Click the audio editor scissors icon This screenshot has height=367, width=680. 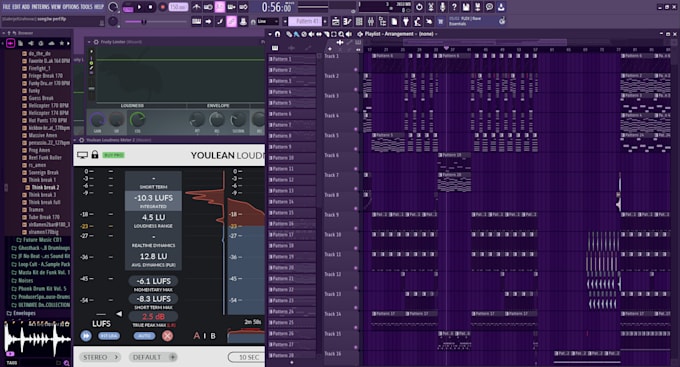pos(431,7)
